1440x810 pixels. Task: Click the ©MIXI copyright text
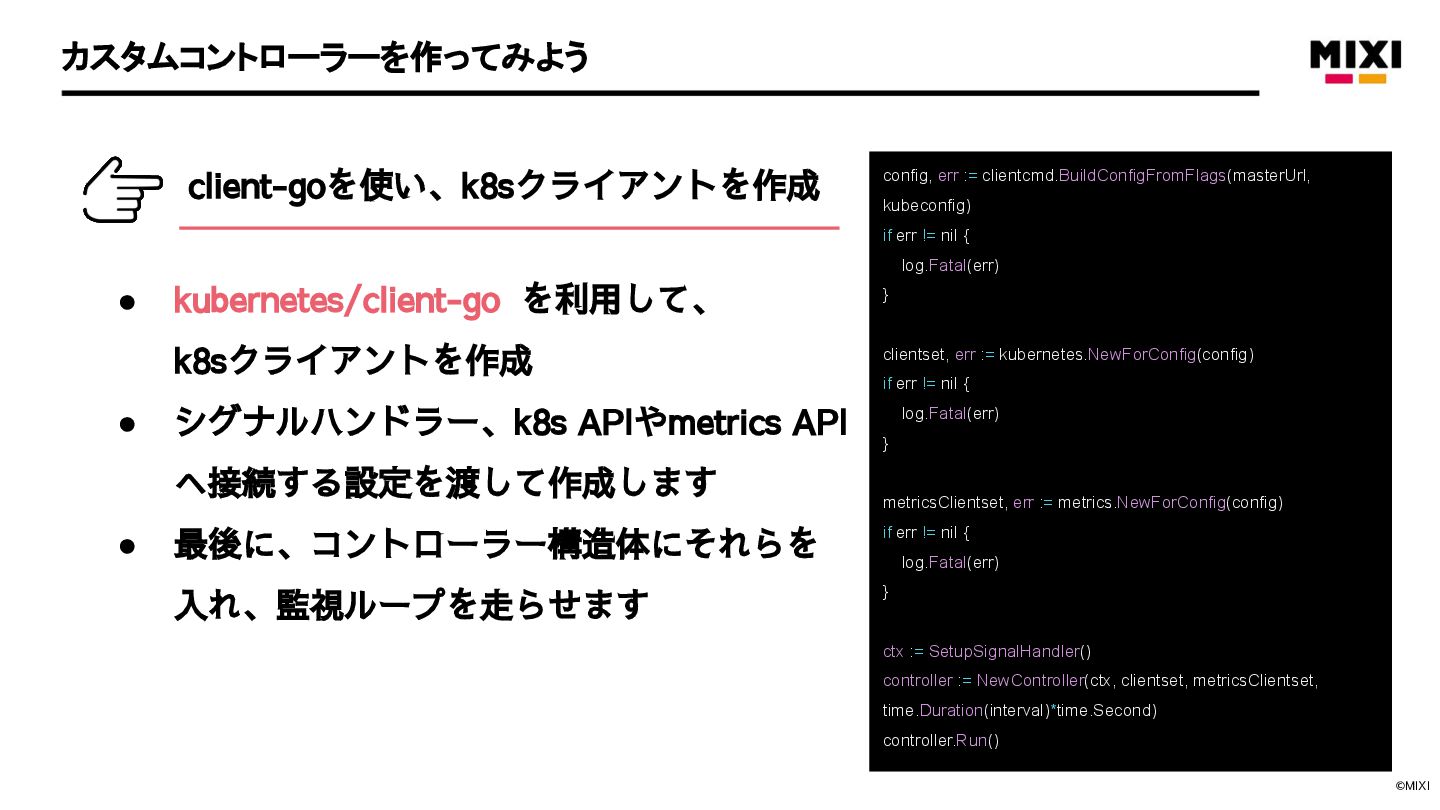pyautogui.click(x=1413, y=786)
